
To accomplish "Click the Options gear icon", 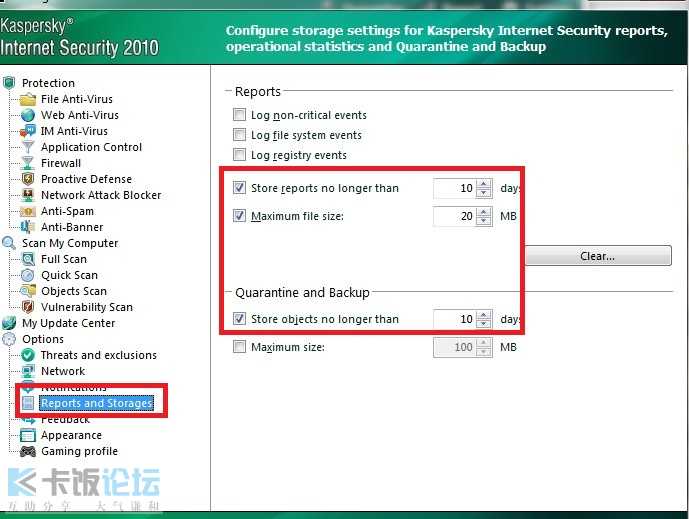I will point(9,339).
